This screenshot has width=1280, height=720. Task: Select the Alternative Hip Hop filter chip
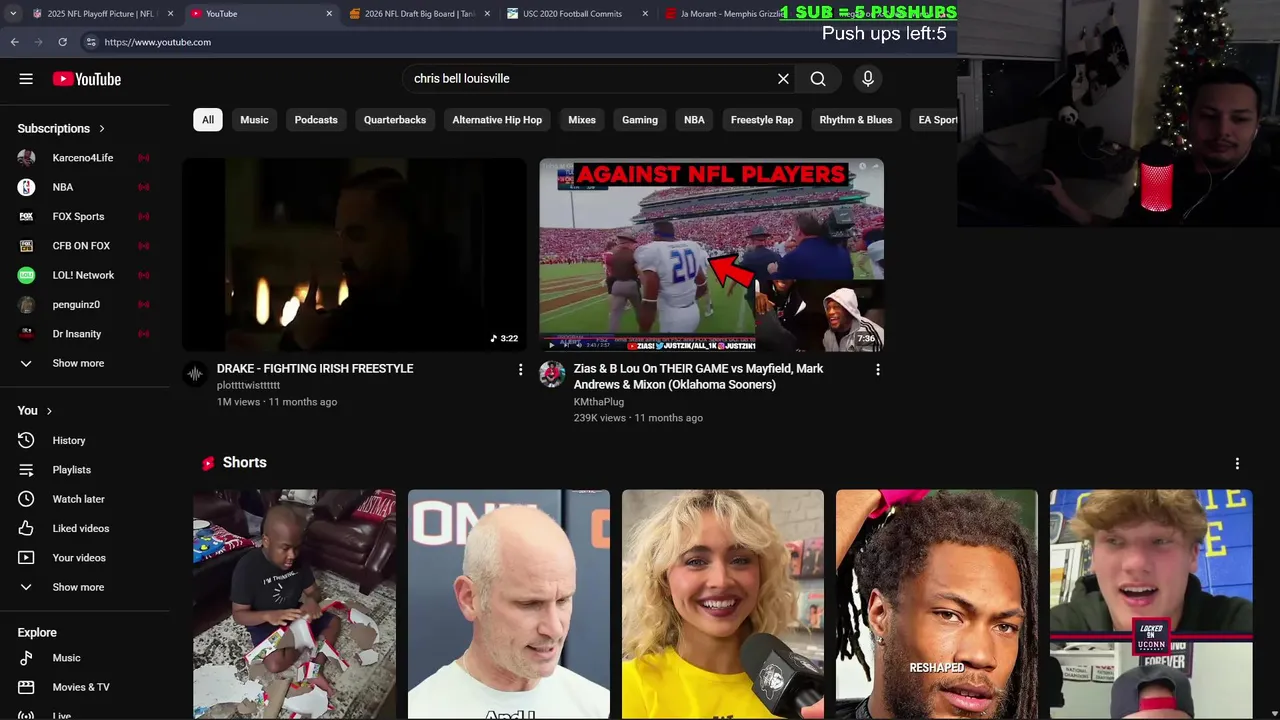[x=497, y=120]
